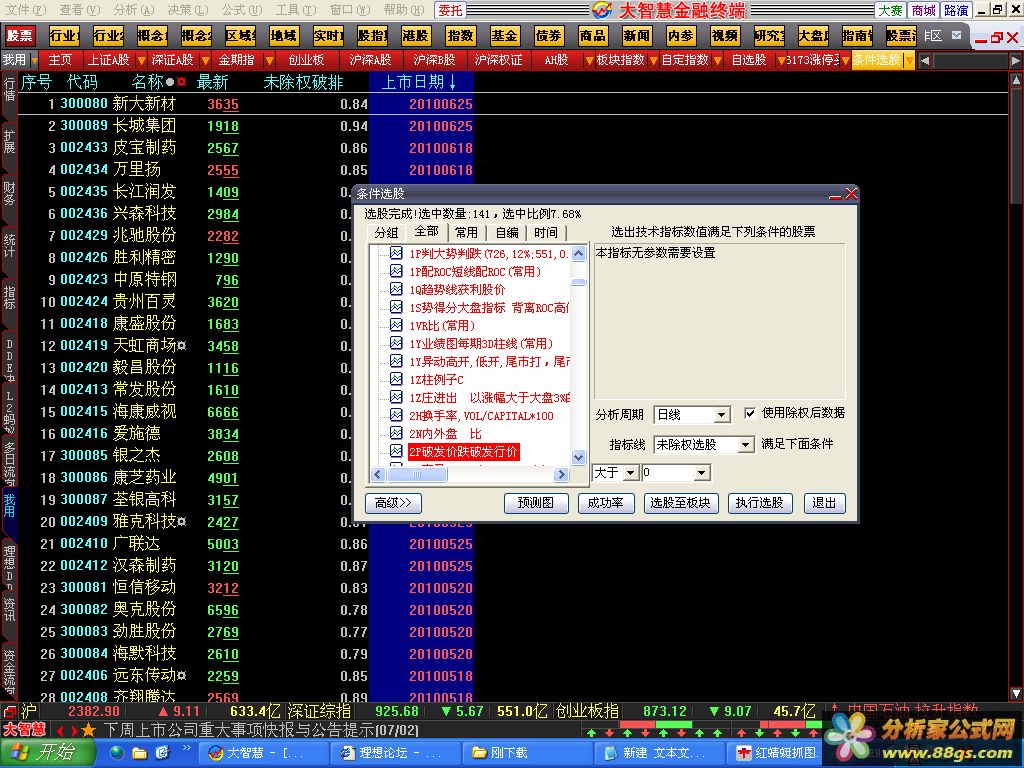Click formula list horizontal scrollbar thumb

click(x=417, y=475)
